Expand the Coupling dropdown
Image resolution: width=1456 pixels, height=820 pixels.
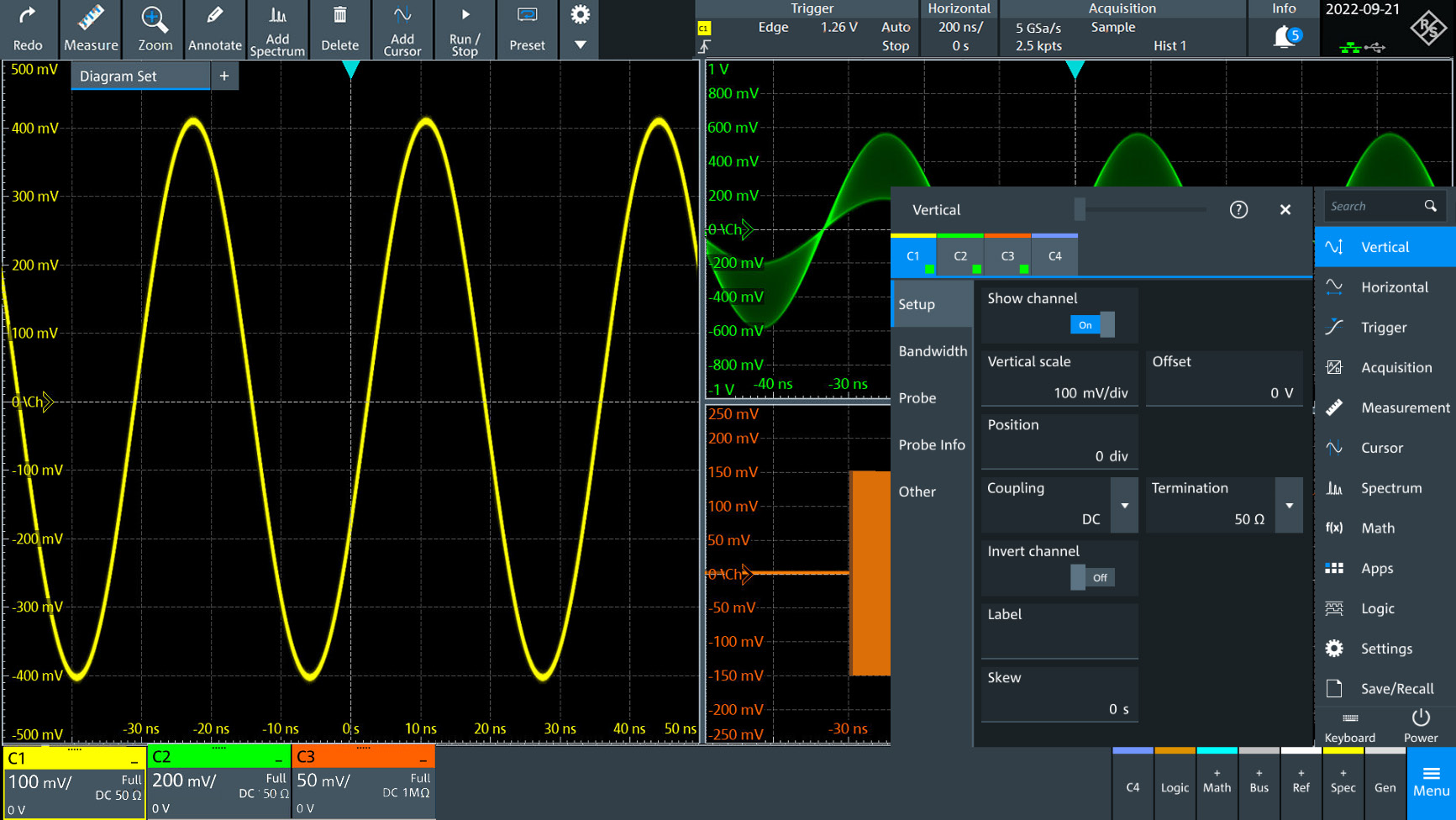tap(1124, 506)
